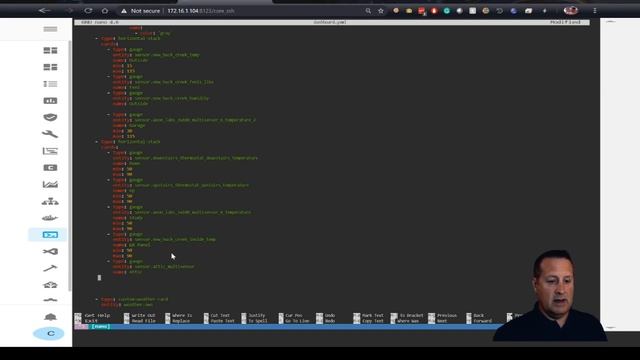Click the white square extension icon
This screenshot has height=360, width=640.
point(473,11)
